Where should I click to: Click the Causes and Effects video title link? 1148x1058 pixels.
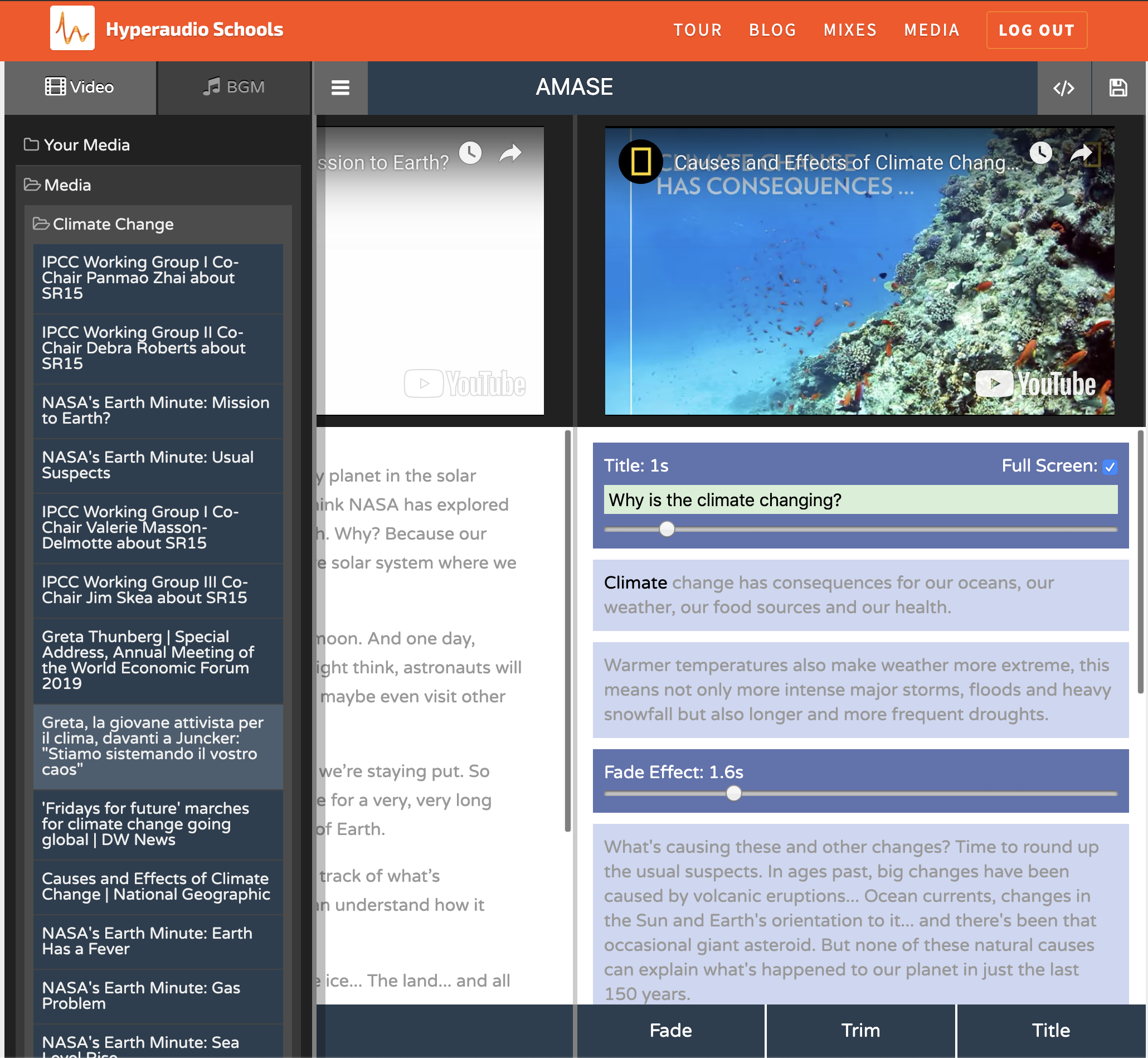[x=847, y=163]
